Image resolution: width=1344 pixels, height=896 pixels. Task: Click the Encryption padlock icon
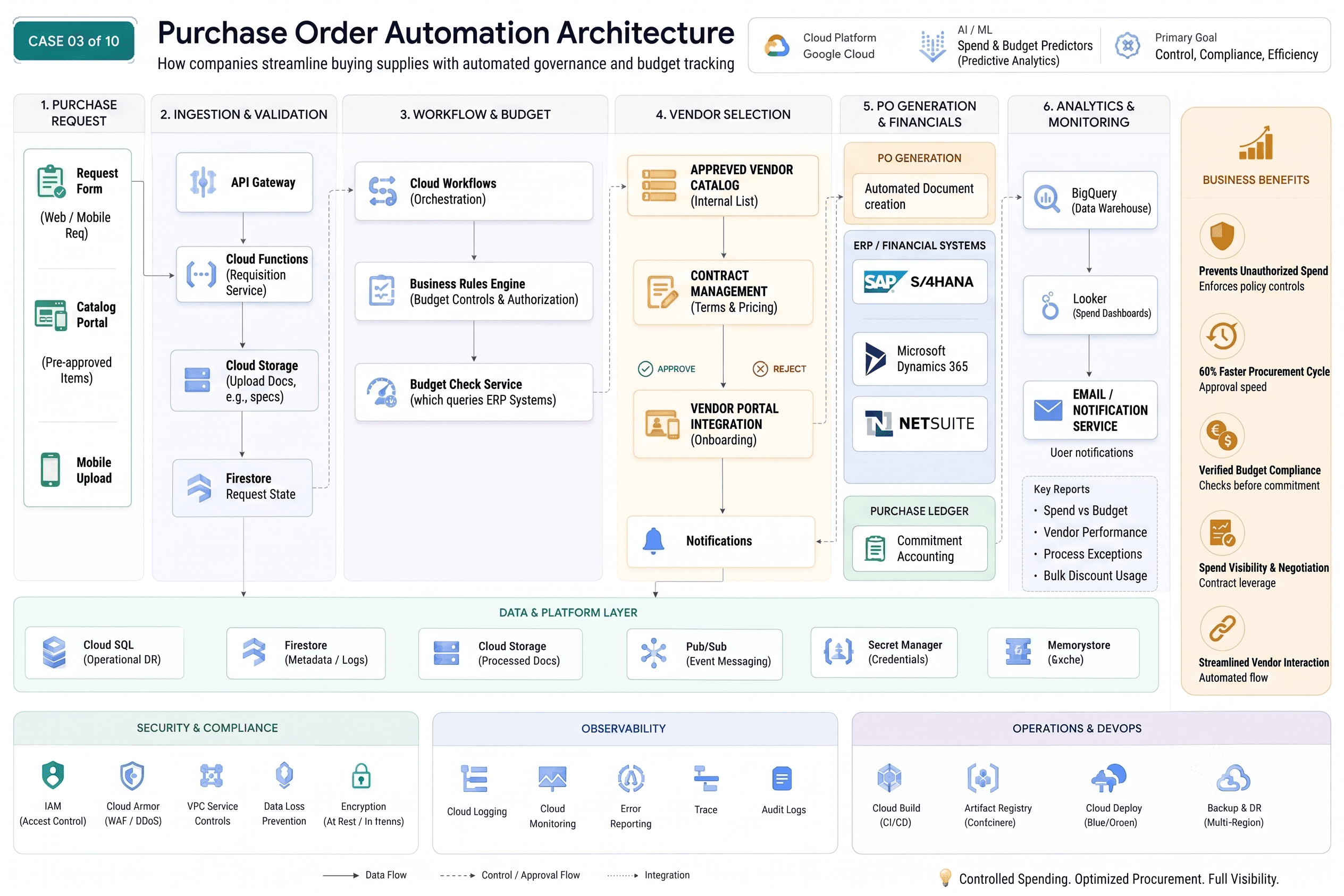point(361,775)
